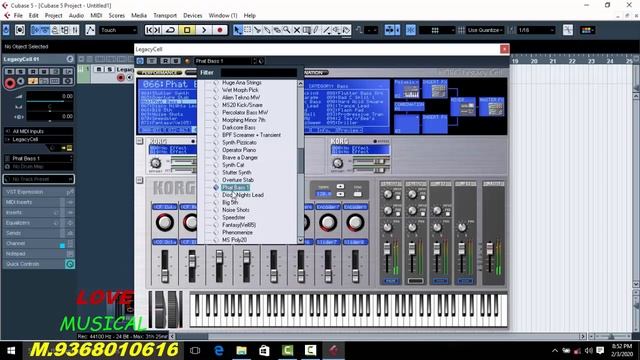This screenshot has height=360, width=640.
Task: Click the Record transport button
Action: point(220,30)
